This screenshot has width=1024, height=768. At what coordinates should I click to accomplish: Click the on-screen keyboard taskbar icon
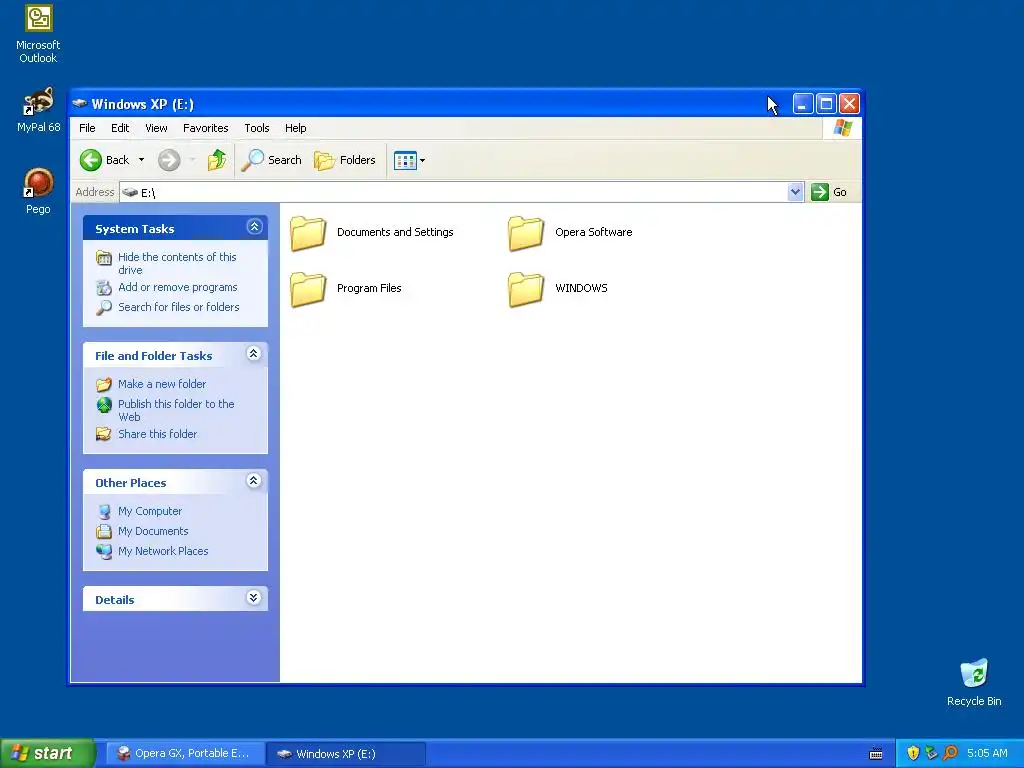[876, 754]
